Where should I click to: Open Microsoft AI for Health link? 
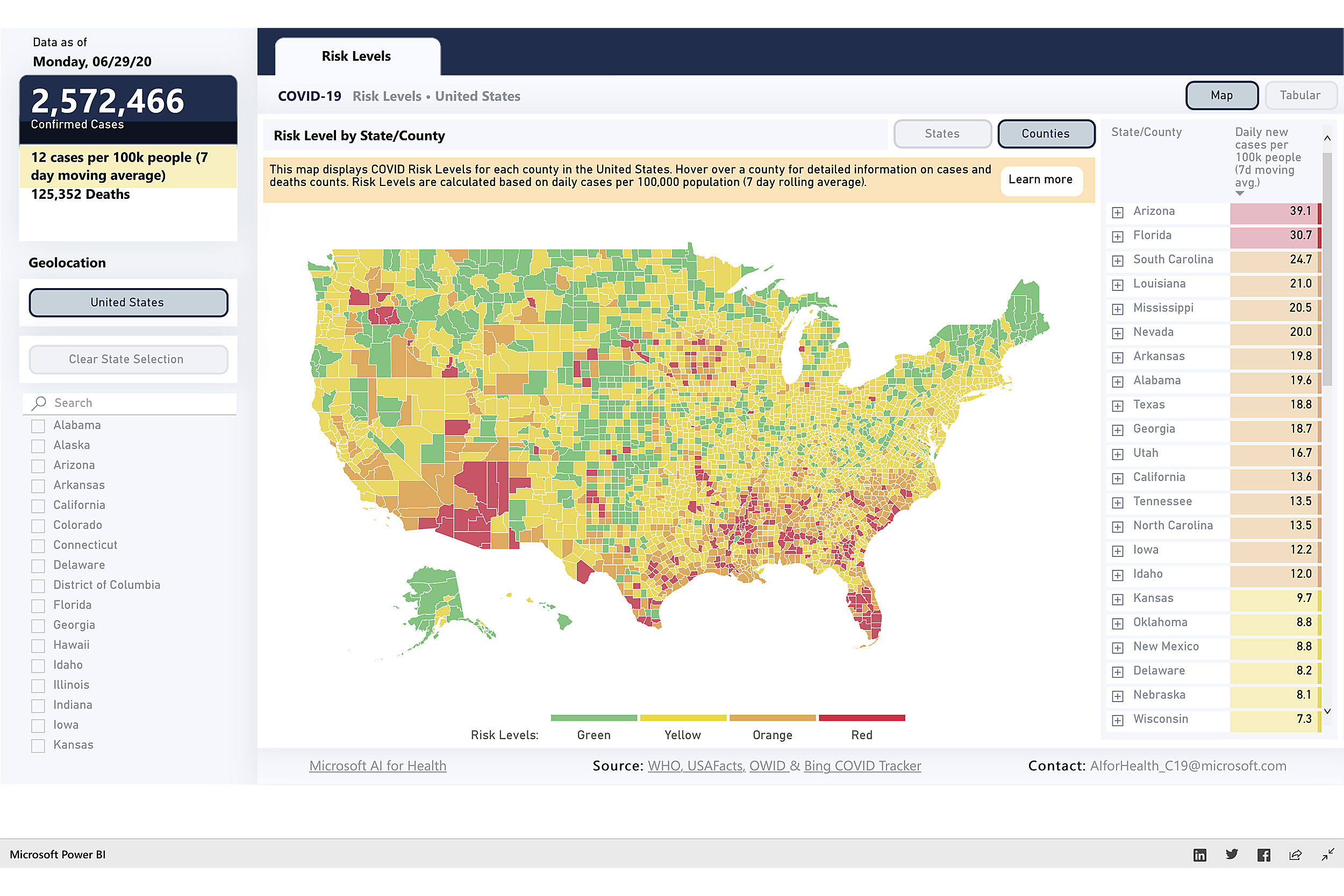pyautogui.click(x=378, y=766)
